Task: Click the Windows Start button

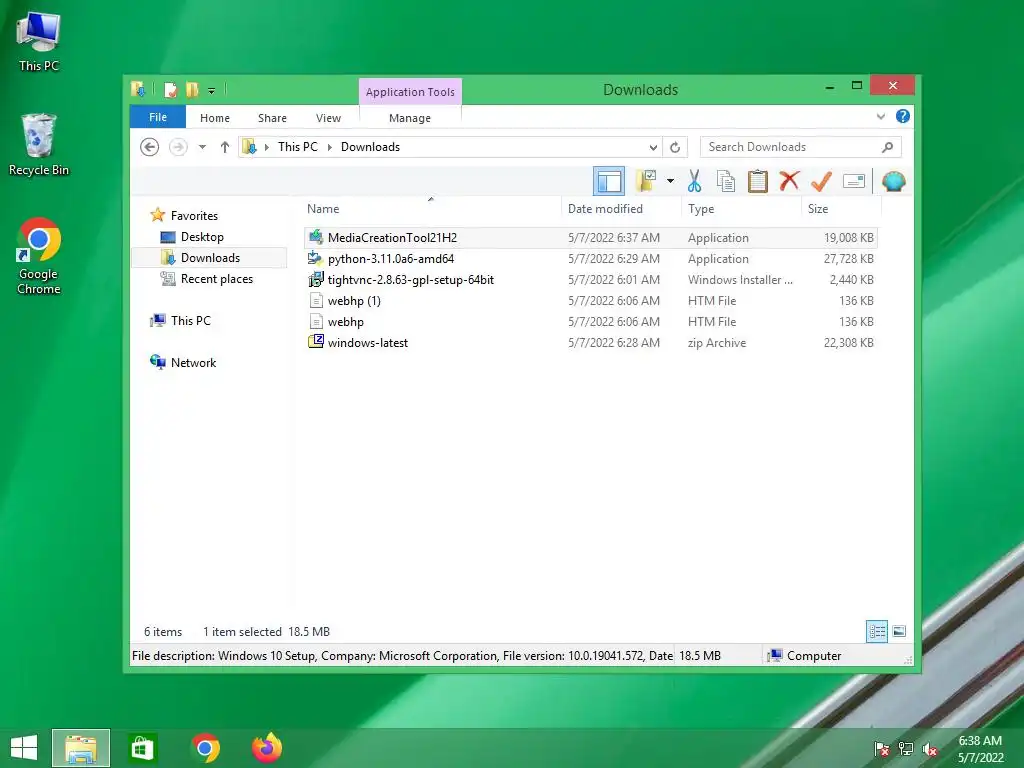Action: (24, 748)
